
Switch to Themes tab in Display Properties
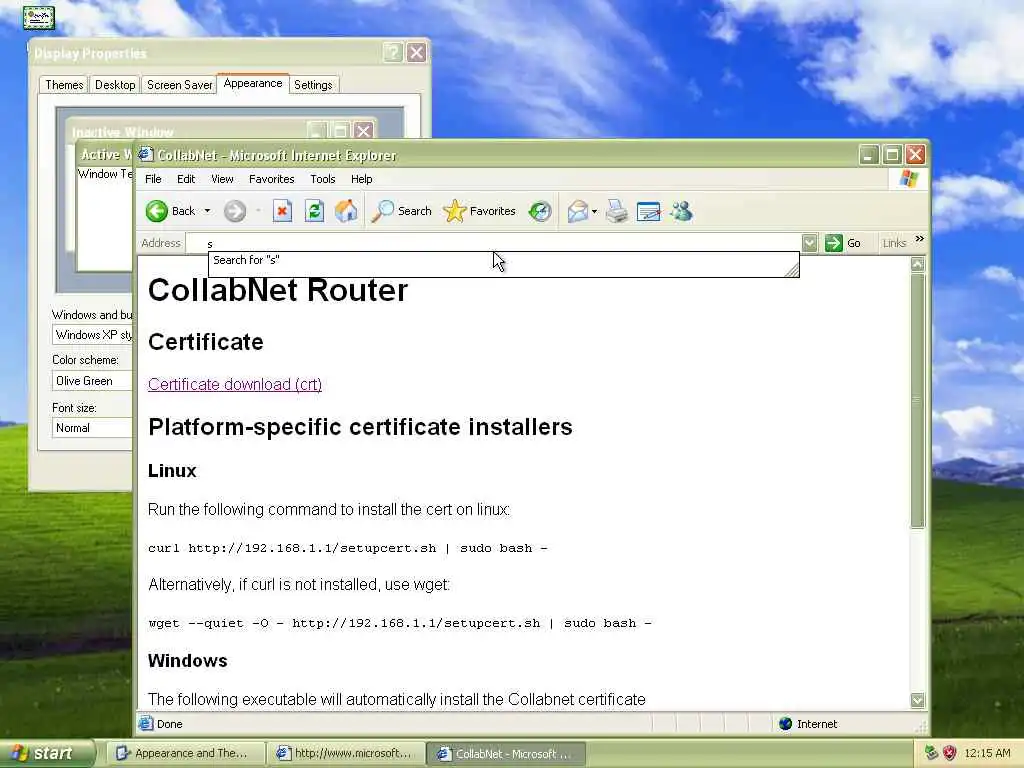pyautogui.click(x=64, y=85)
